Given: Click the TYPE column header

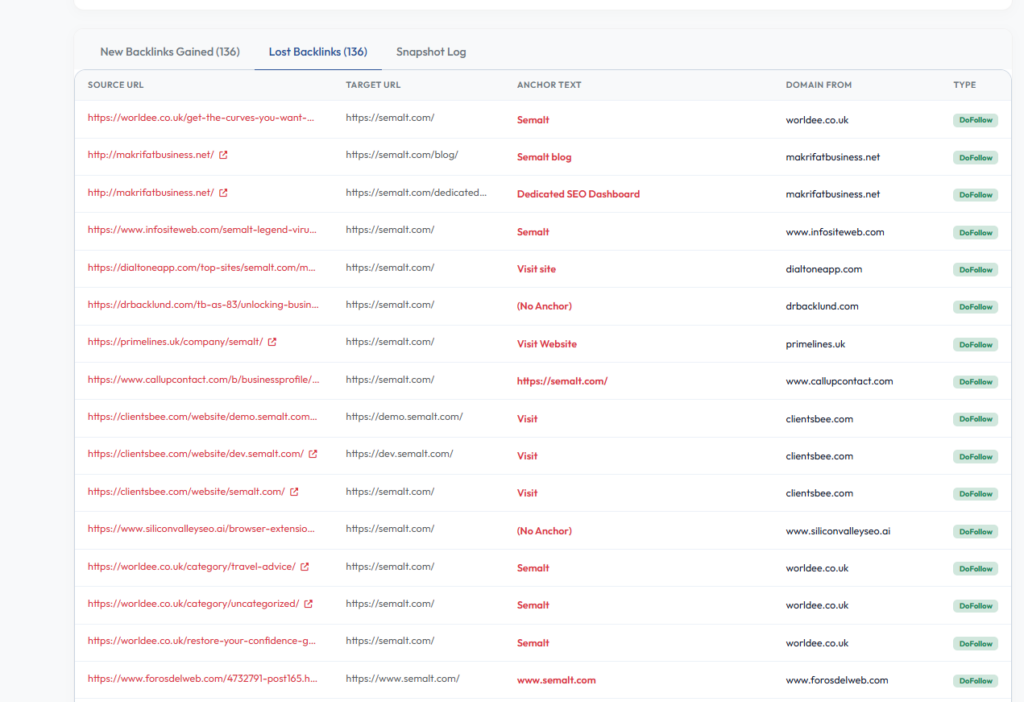Looking at the screenshot, I should 965,85.
